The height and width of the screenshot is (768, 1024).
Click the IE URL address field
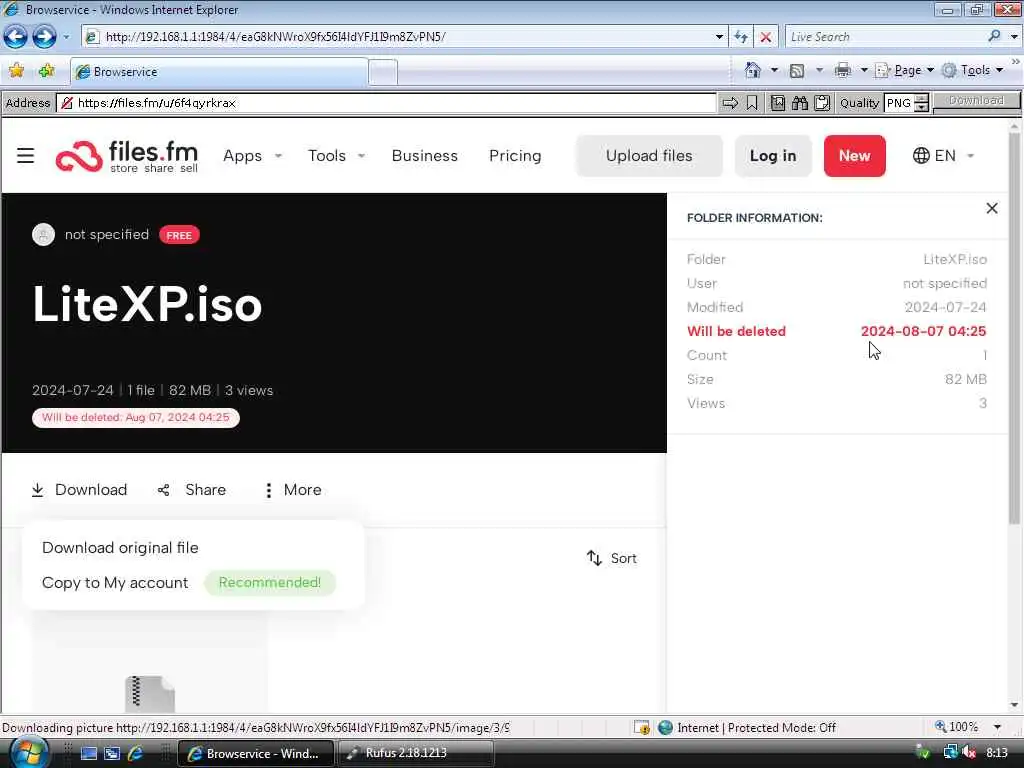point(405,37)
